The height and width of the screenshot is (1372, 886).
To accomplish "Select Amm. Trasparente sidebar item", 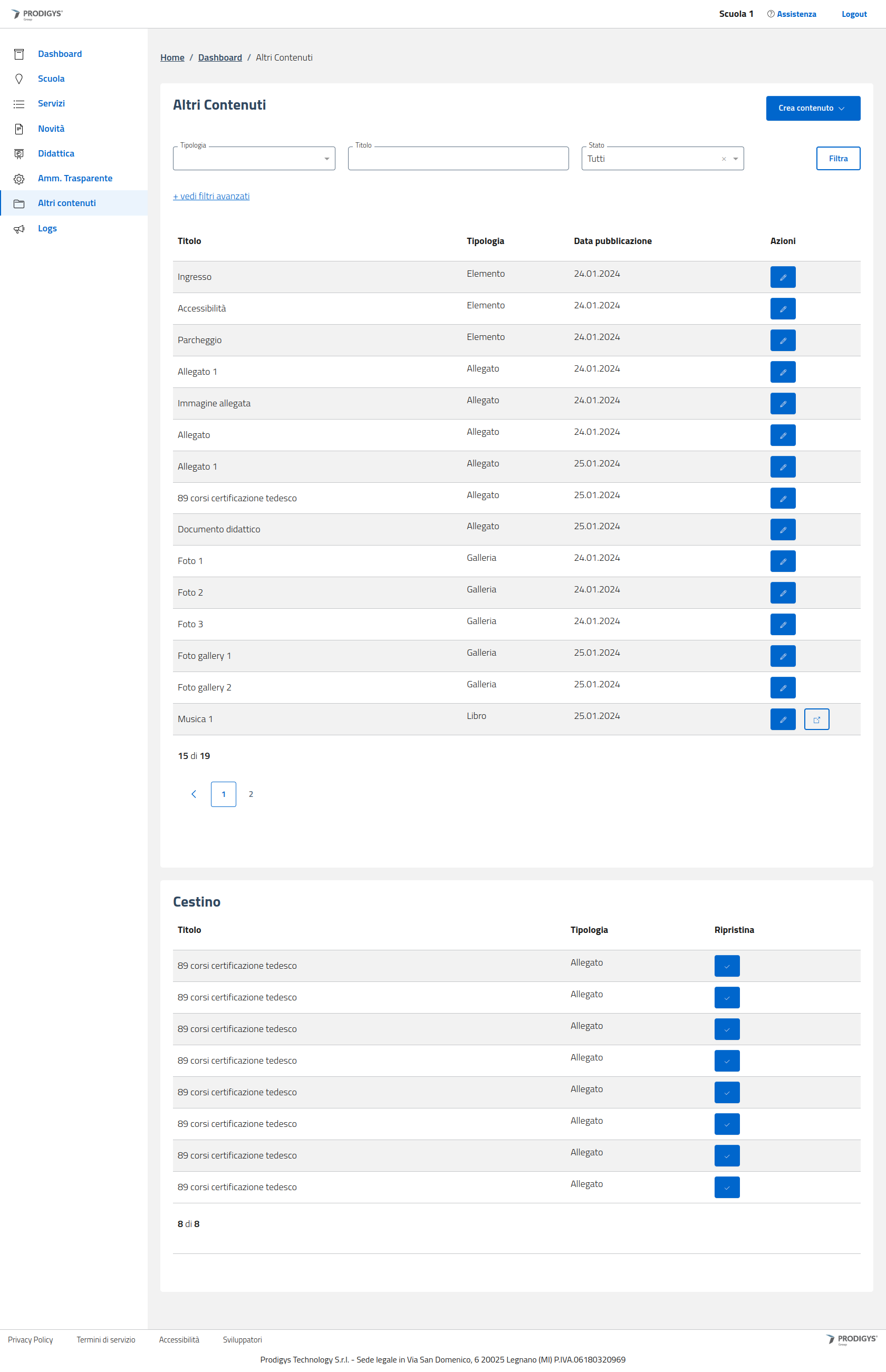I will (x=75, y=178).
